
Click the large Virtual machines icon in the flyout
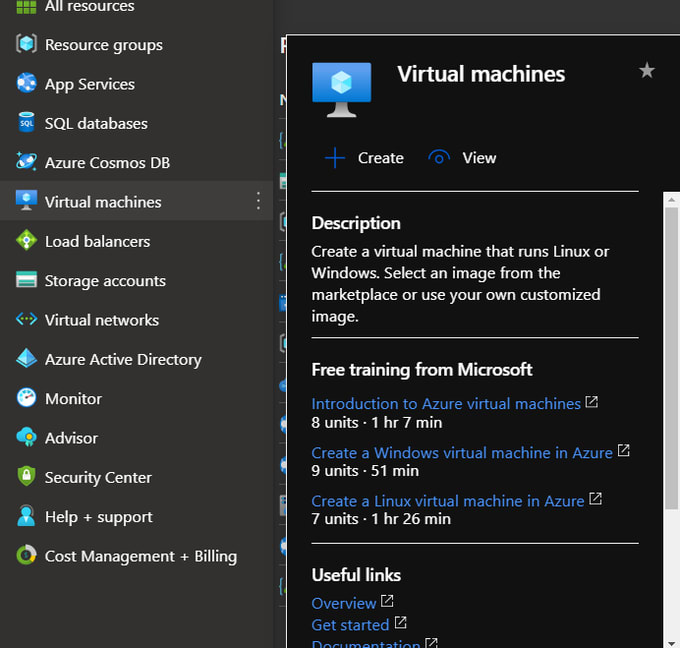[x=341, y=90]
